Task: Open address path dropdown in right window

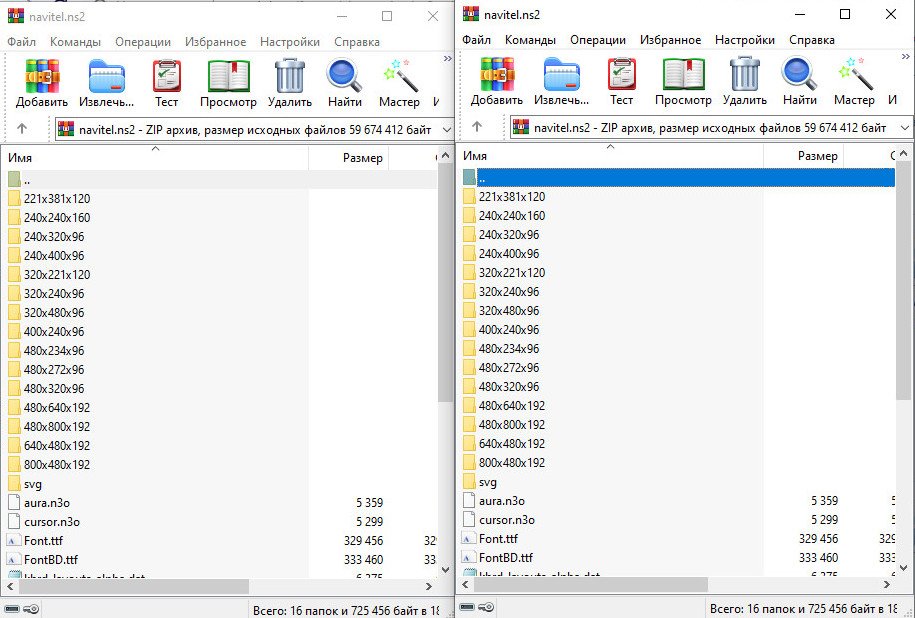Action: click(904, 127)
